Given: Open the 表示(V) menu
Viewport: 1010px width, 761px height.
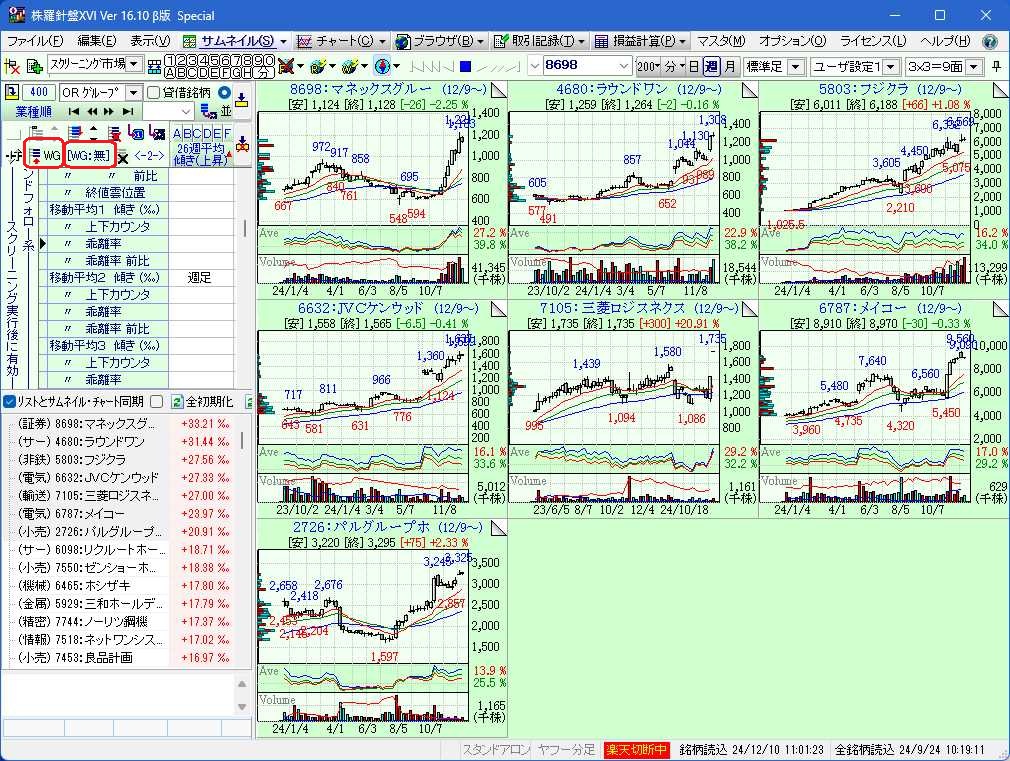Looking at the screenshot, I should click(x=150, y=41).
